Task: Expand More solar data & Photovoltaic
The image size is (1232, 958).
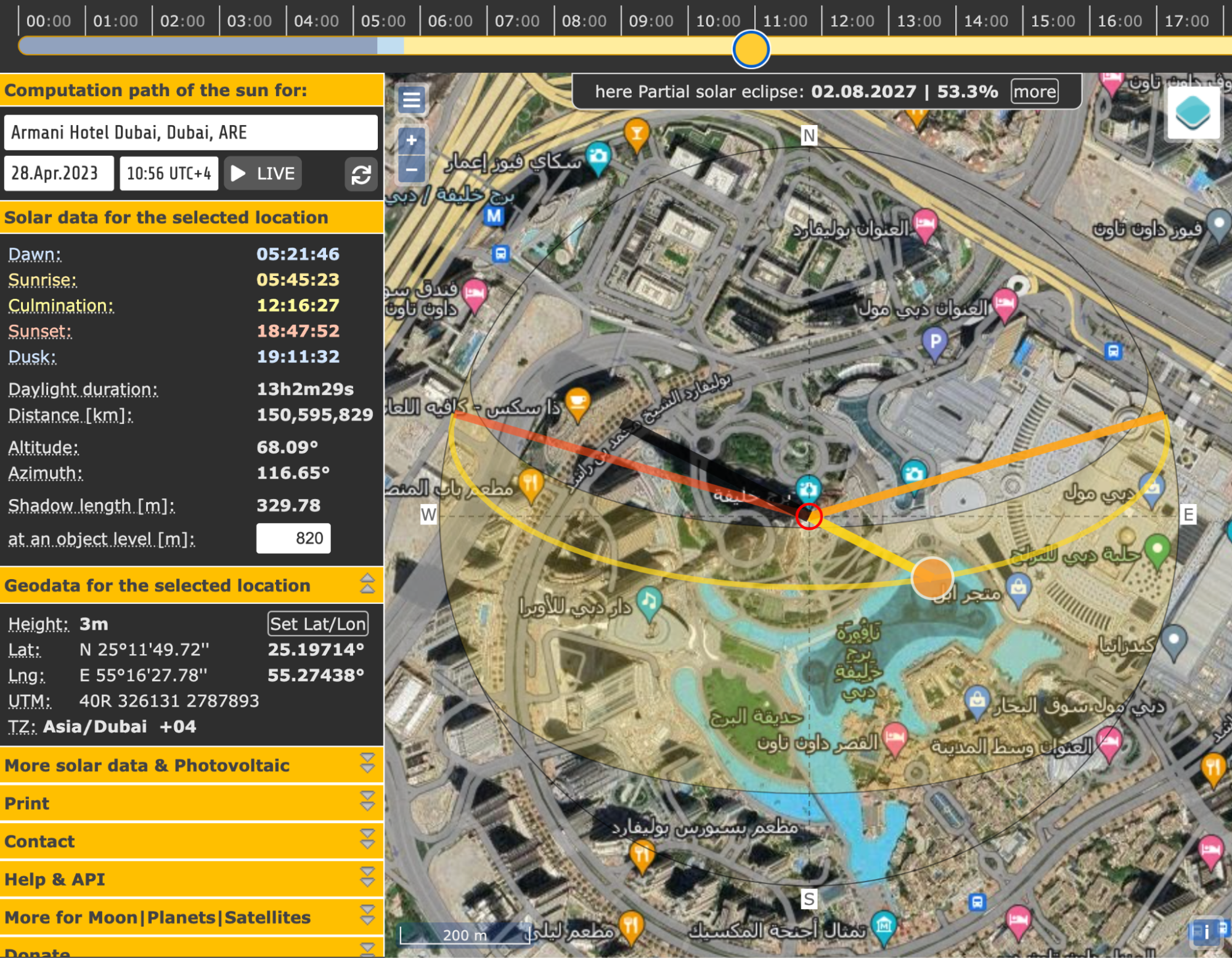Action: pyautogui.click(x=367, y=765)
